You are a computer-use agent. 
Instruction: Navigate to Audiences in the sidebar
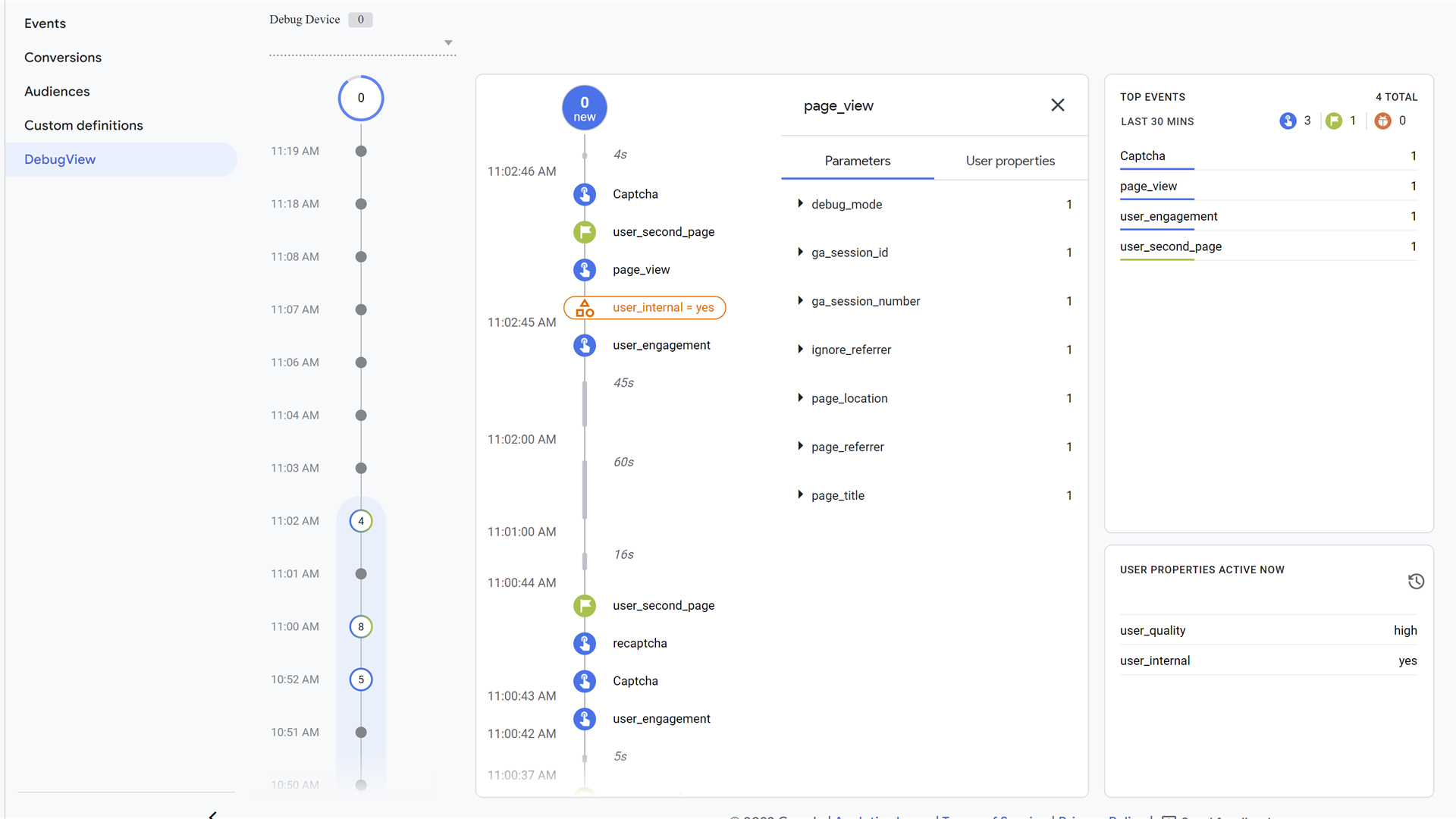click(x=57, y=91)
